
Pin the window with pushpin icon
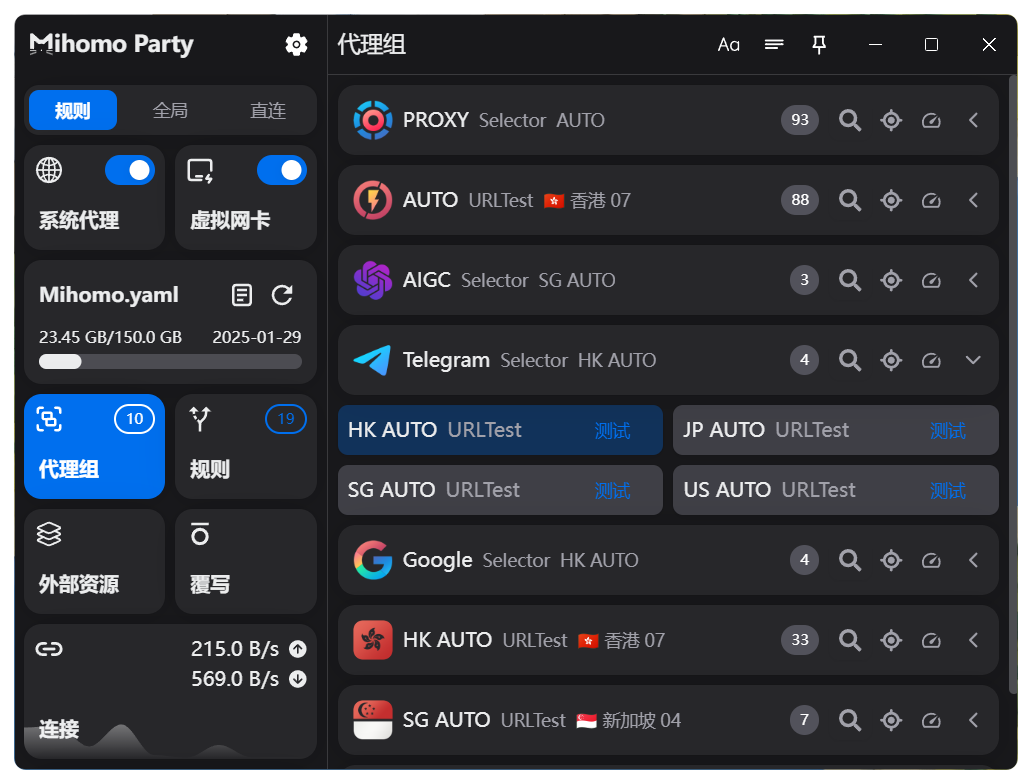click(x=819, y=44)
